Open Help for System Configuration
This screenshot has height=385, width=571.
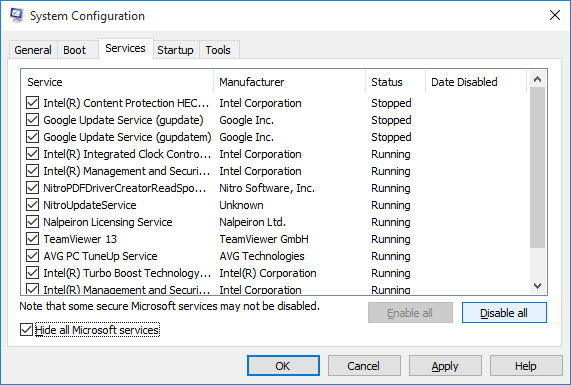(x=526, y=366)
